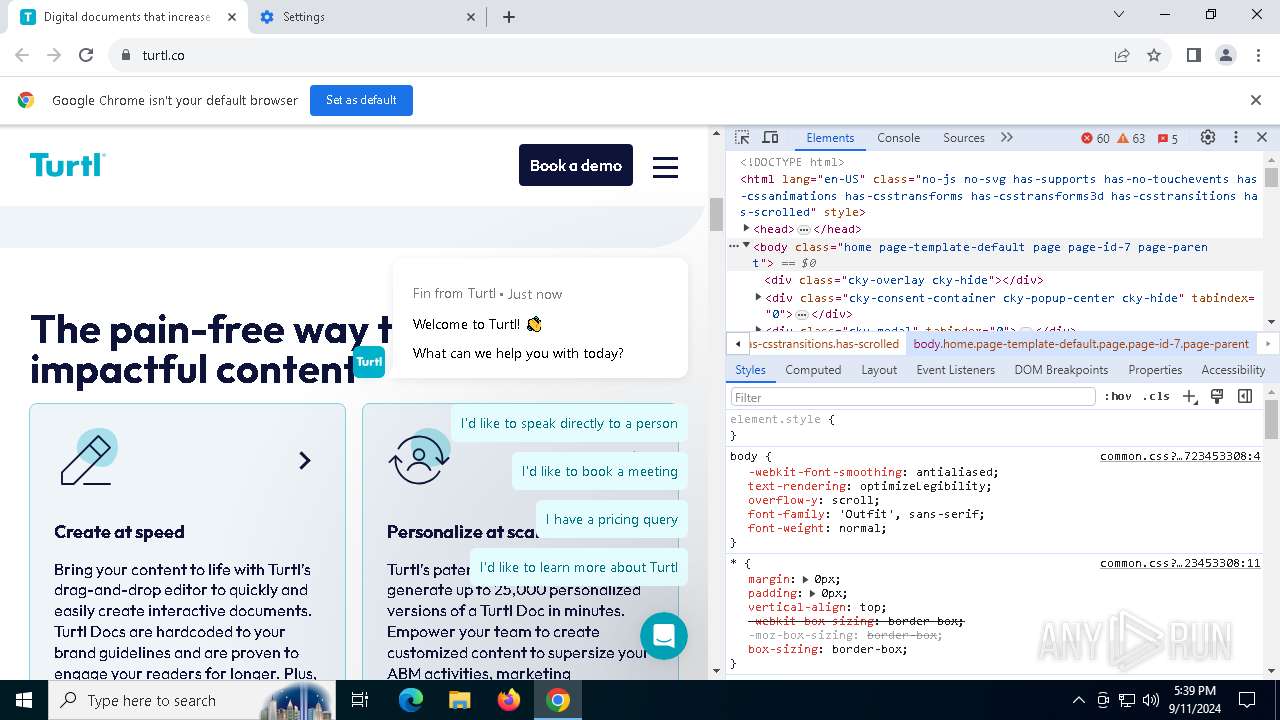Viewport: 1280px width, 720px height.
Task: Reload the page
Action: (86, 55)
